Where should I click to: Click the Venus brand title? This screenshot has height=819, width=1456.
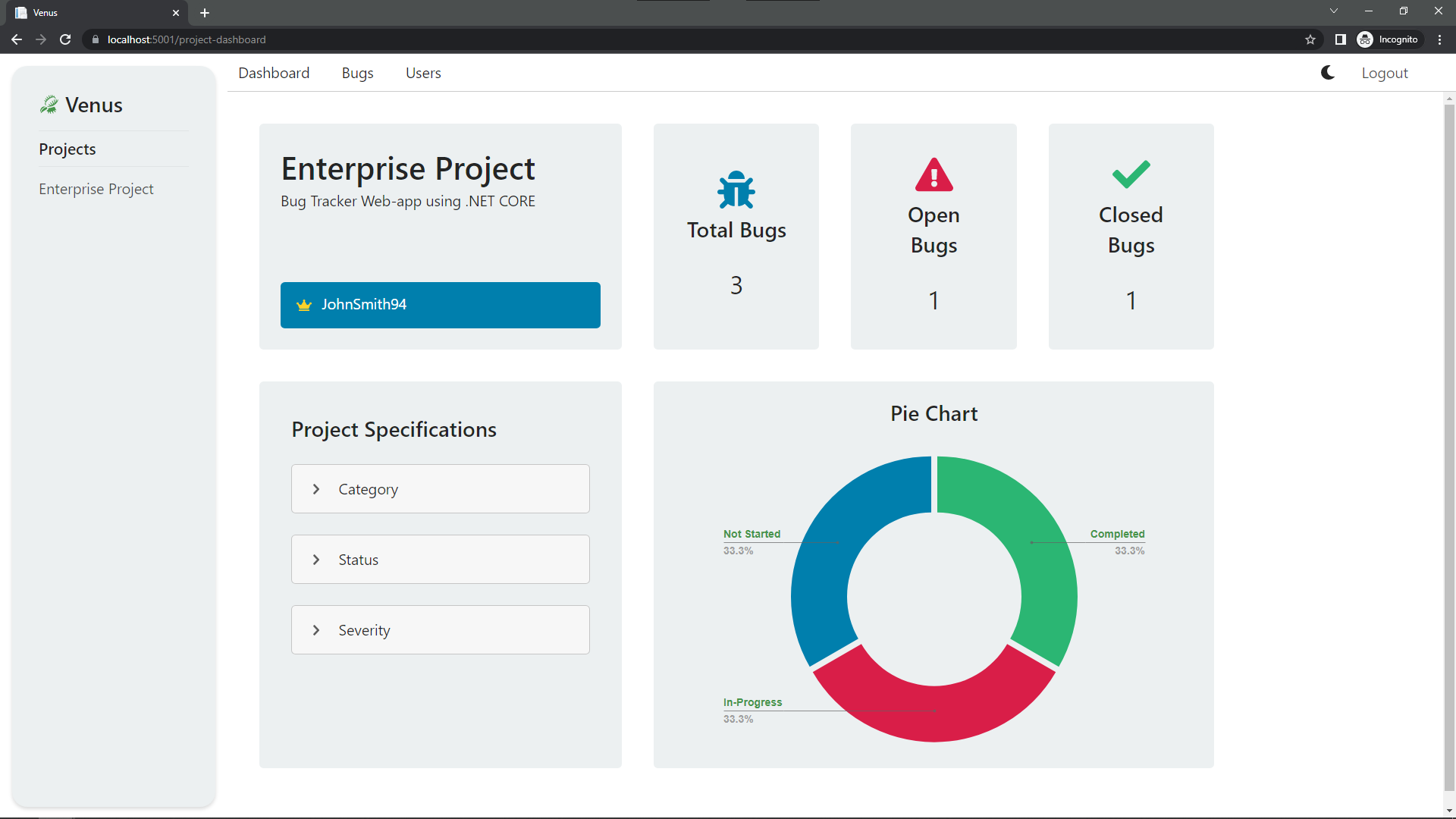click(94, 105)
